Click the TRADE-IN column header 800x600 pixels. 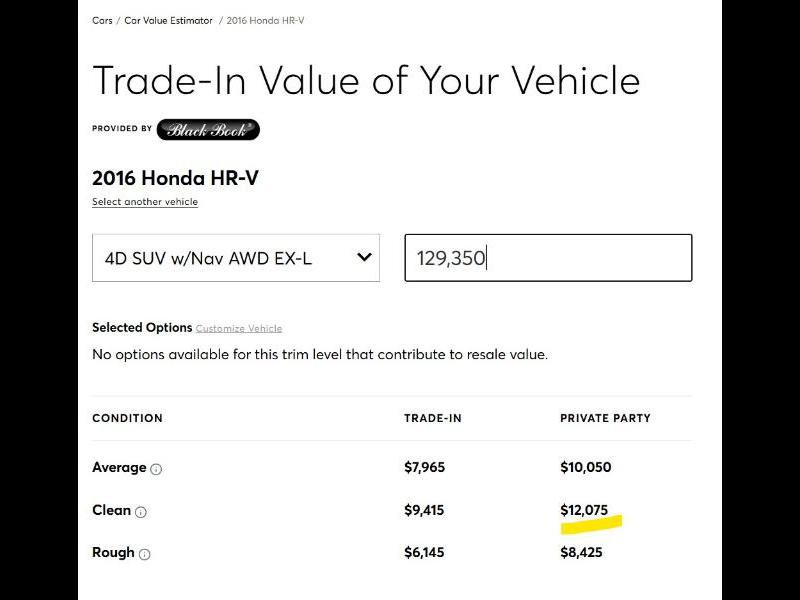click(434, 418)
